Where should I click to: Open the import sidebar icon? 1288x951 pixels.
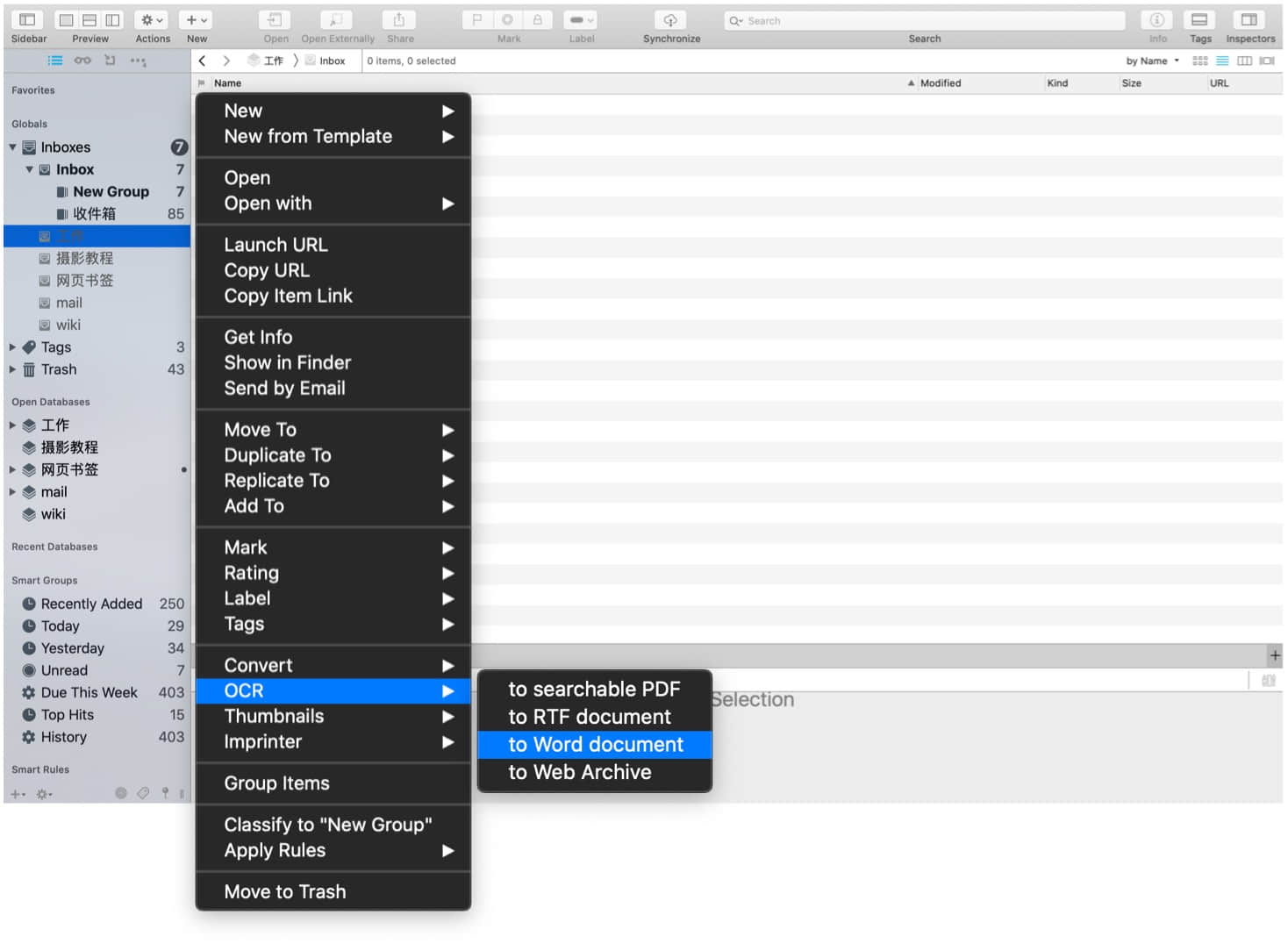click(x=110, y=61)
